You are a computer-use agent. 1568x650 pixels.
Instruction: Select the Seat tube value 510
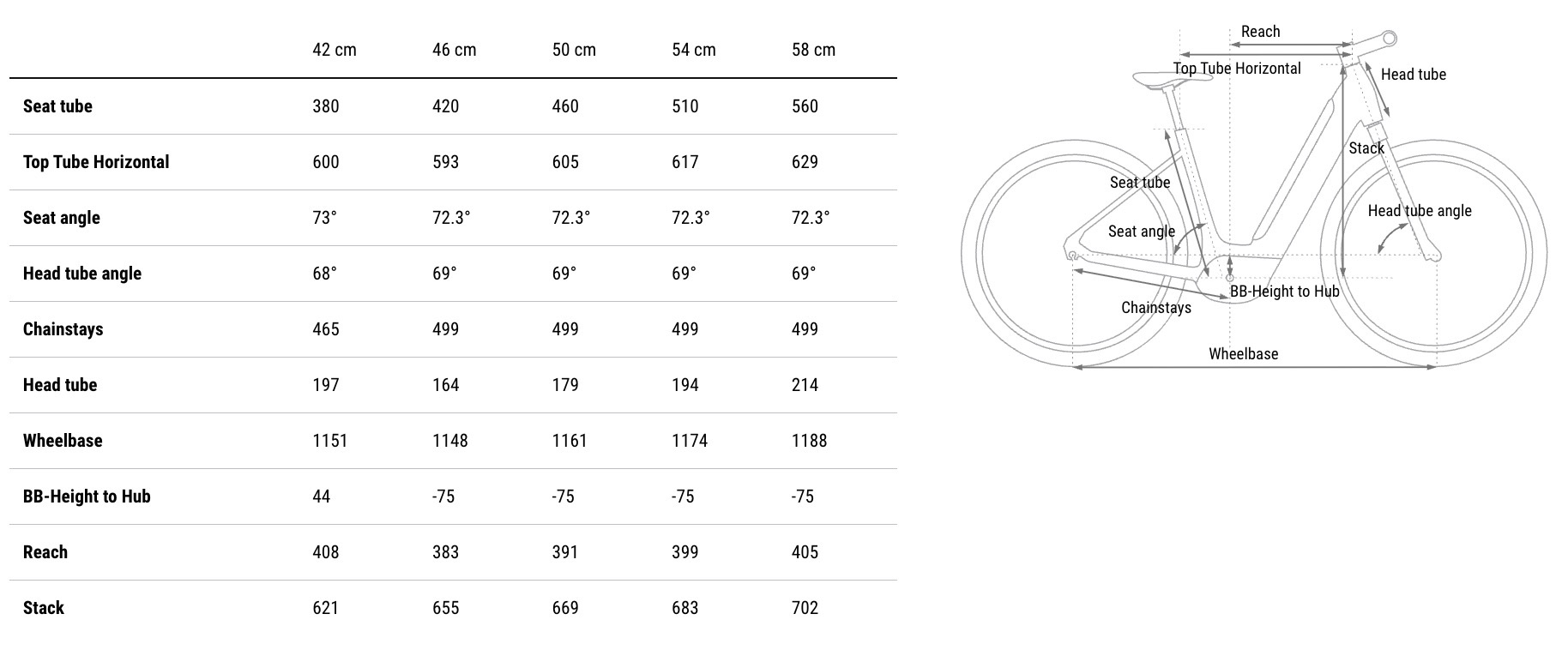point(684,106)
